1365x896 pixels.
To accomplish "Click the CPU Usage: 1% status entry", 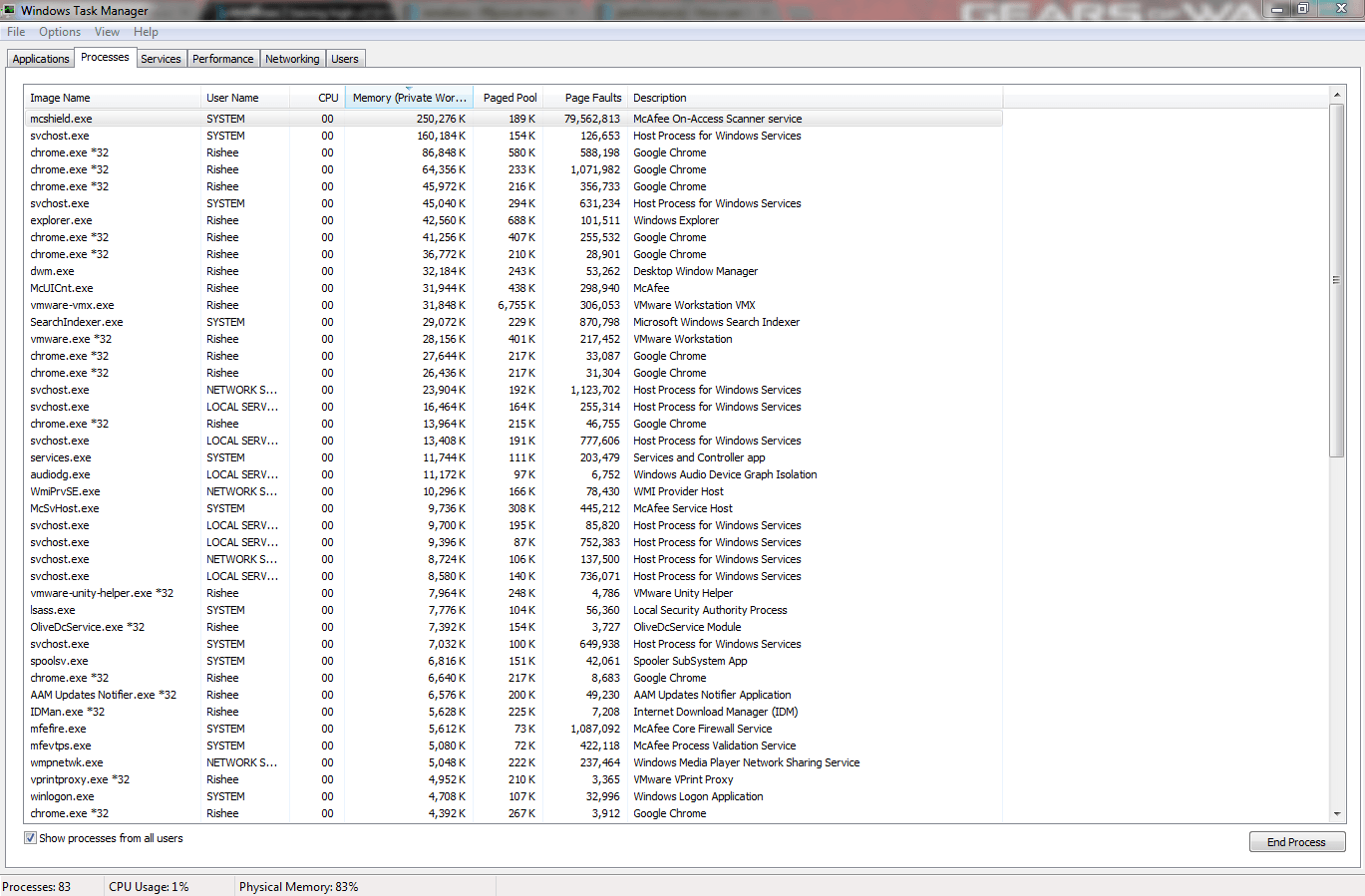I will pos(149,886).
